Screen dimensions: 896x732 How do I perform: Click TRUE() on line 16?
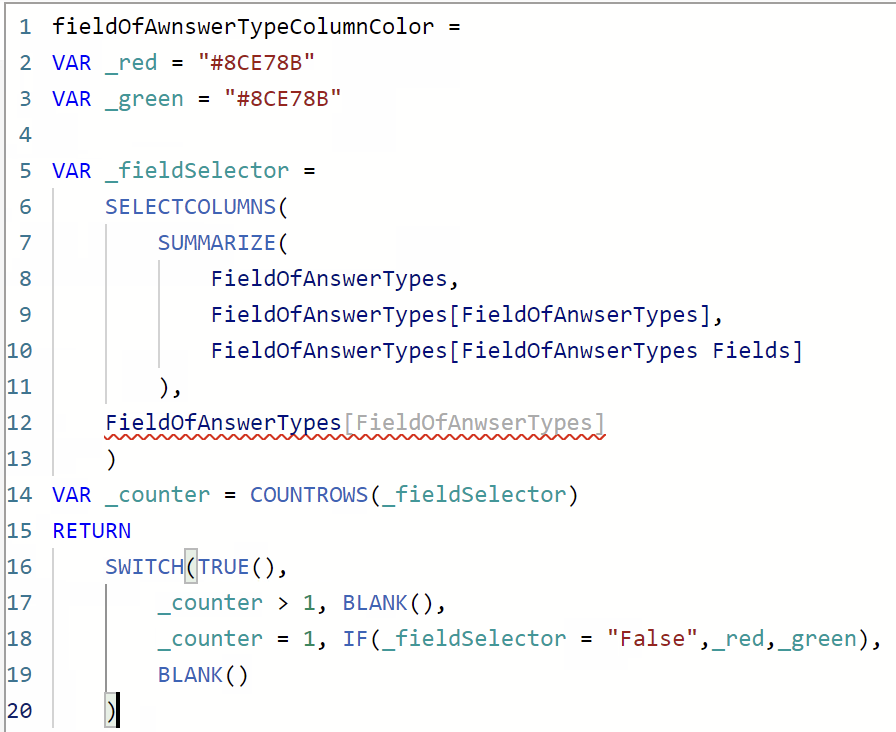pyautogui.click(x=237, y=567)
